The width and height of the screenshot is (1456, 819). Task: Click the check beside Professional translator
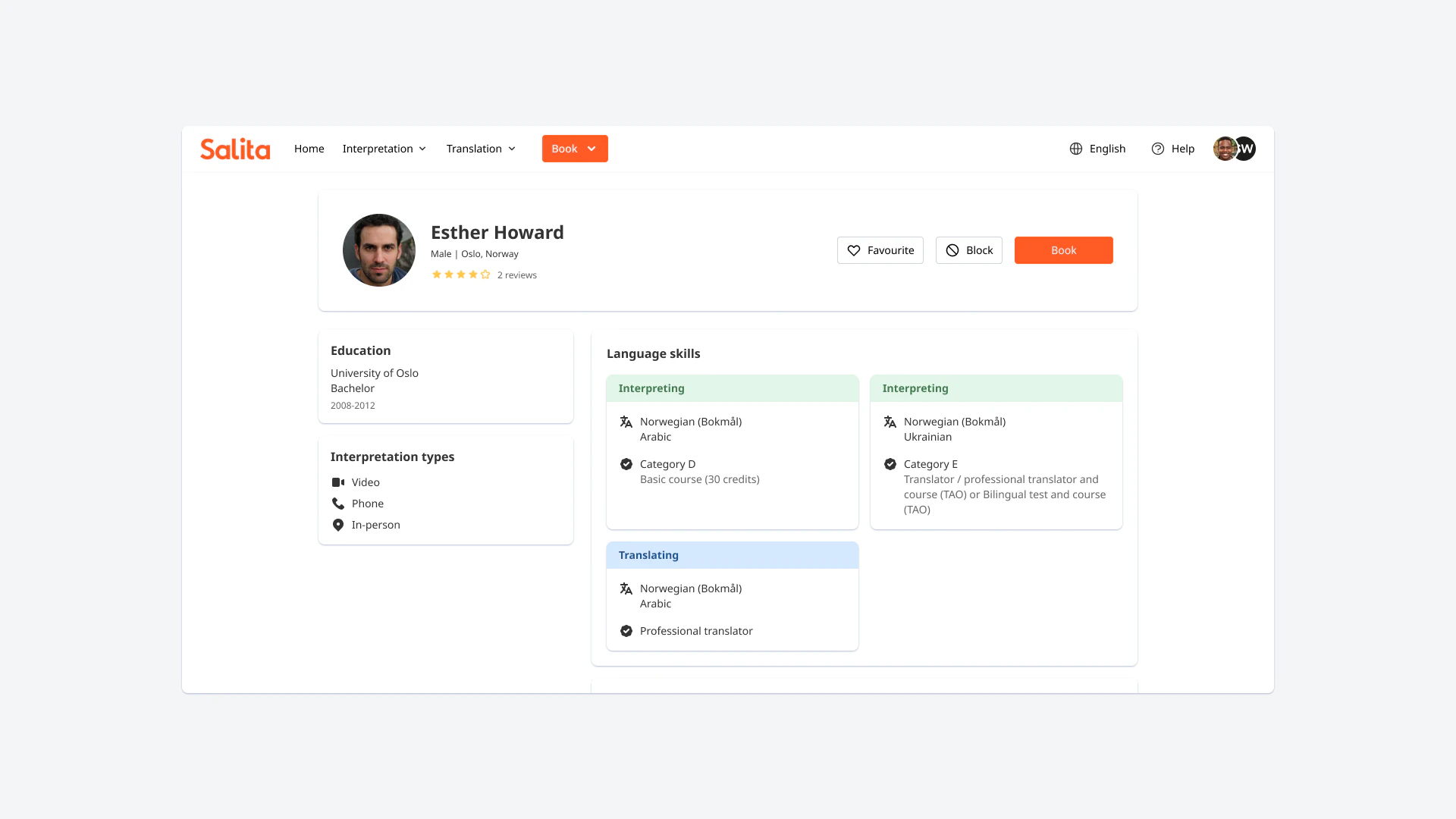click(x=626, y=631)
